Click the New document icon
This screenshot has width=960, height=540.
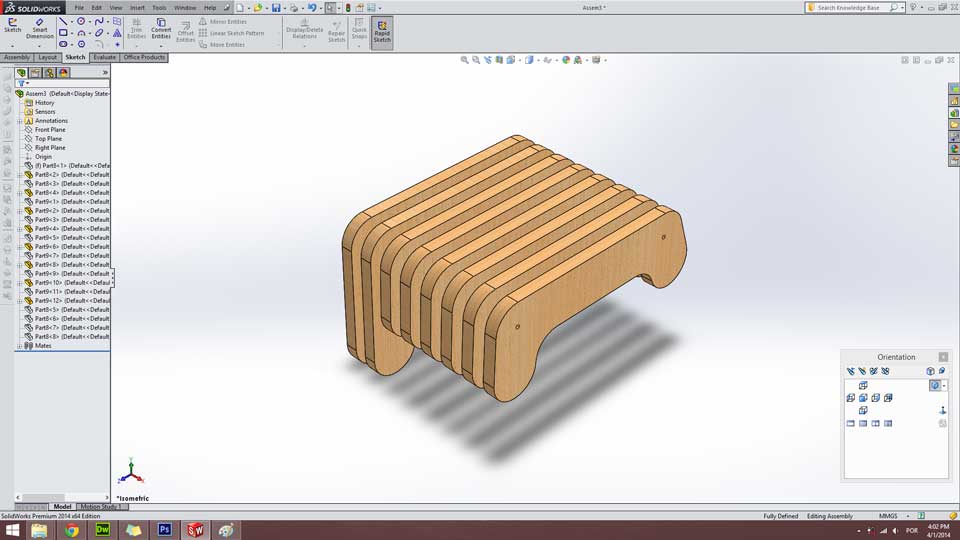(240, 8)
